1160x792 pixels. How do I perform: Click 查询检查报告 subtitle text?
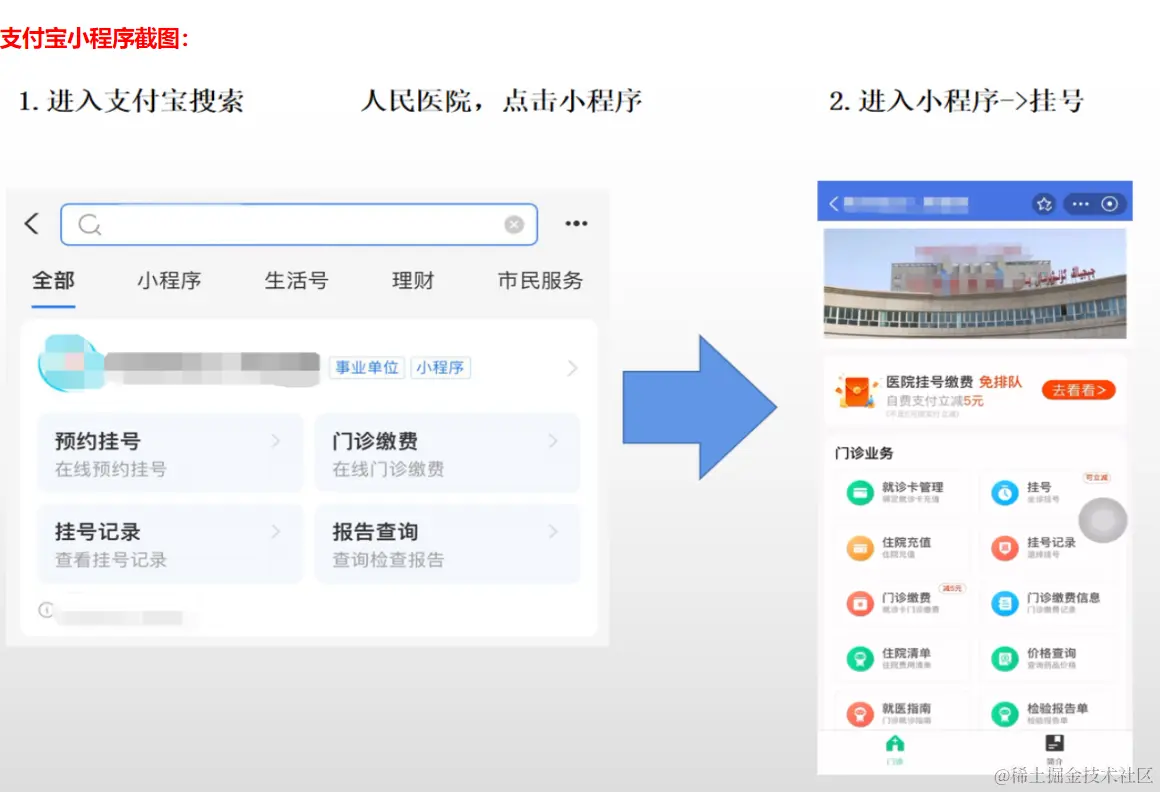click(x=388, y=560)
